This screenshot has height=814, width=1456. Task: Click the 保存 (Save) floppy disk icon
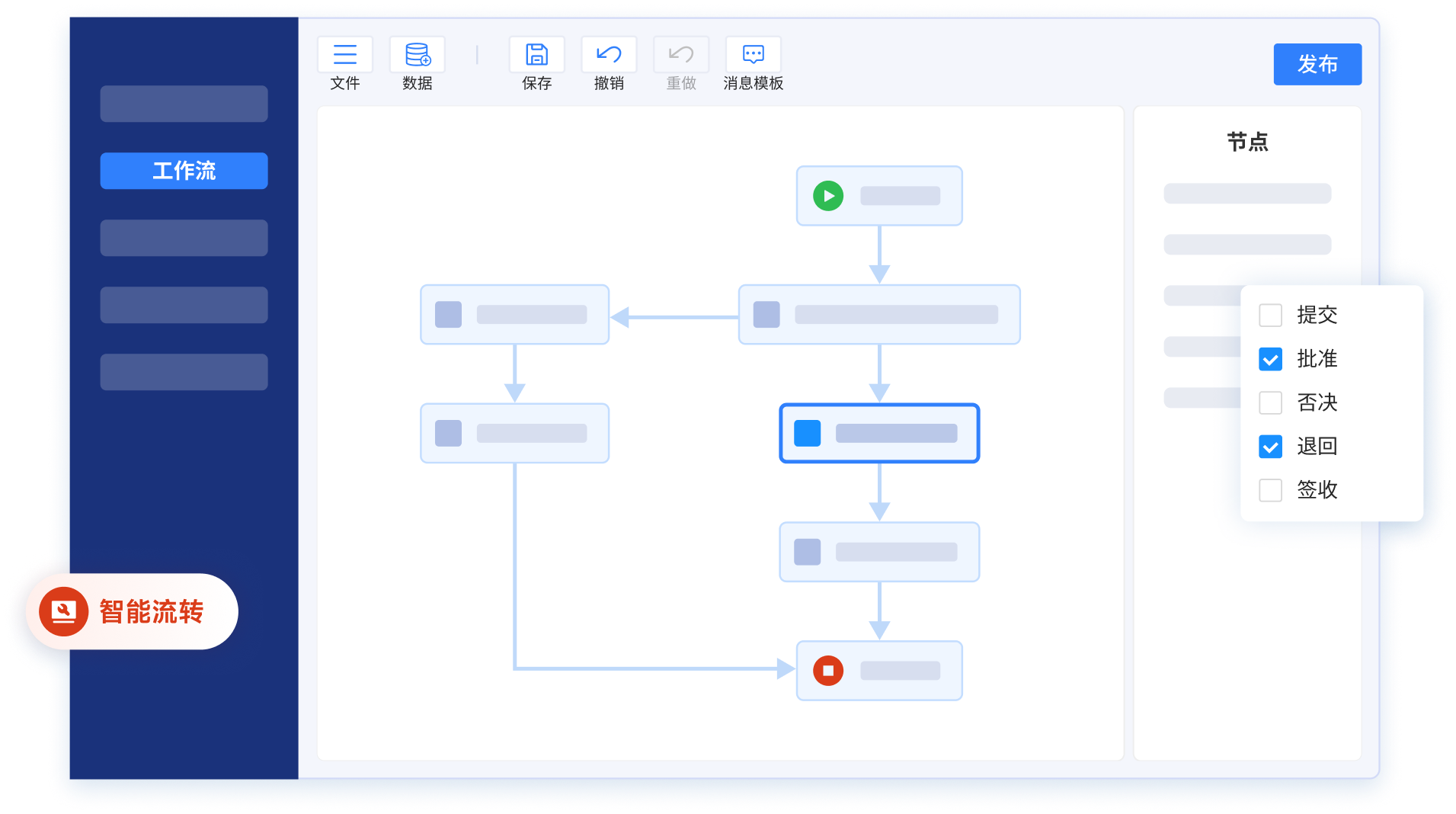tap(536, 55)
